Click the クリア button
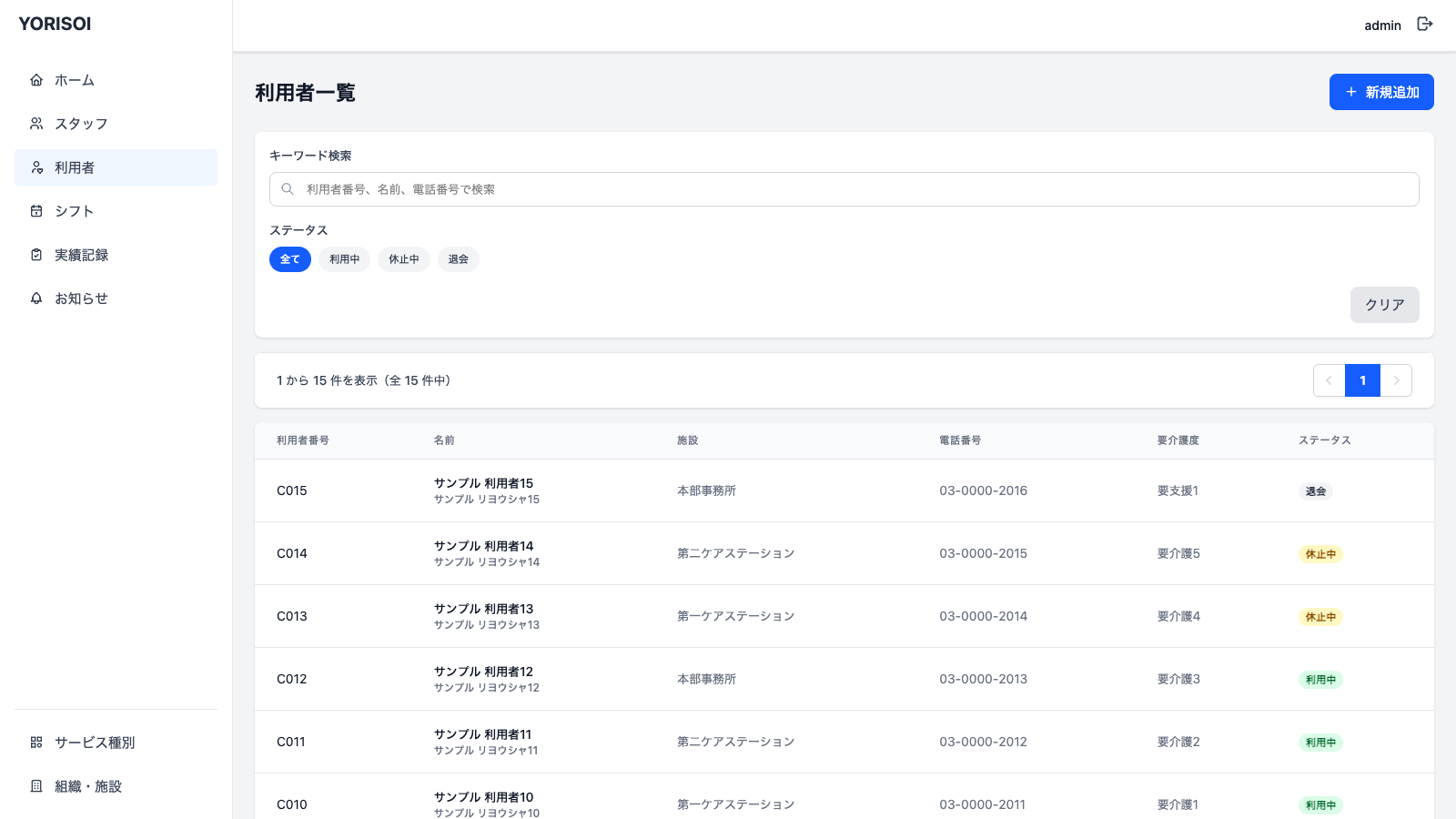Image resolution: width=1456 pixels, height=819 pixels. pos(1385,305)
